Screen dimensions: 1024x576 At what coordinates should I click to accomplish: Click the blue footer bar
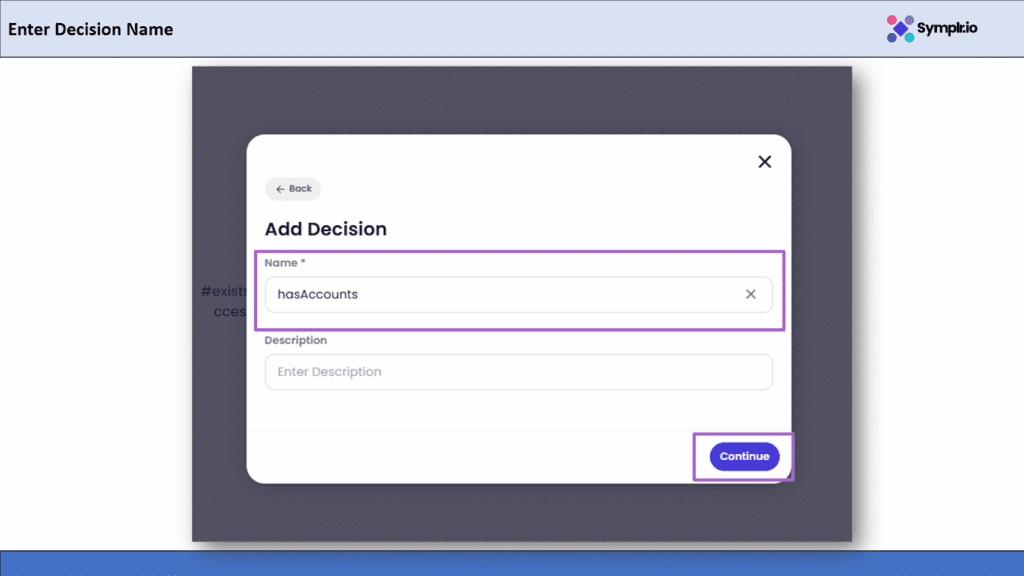point(512,563)
